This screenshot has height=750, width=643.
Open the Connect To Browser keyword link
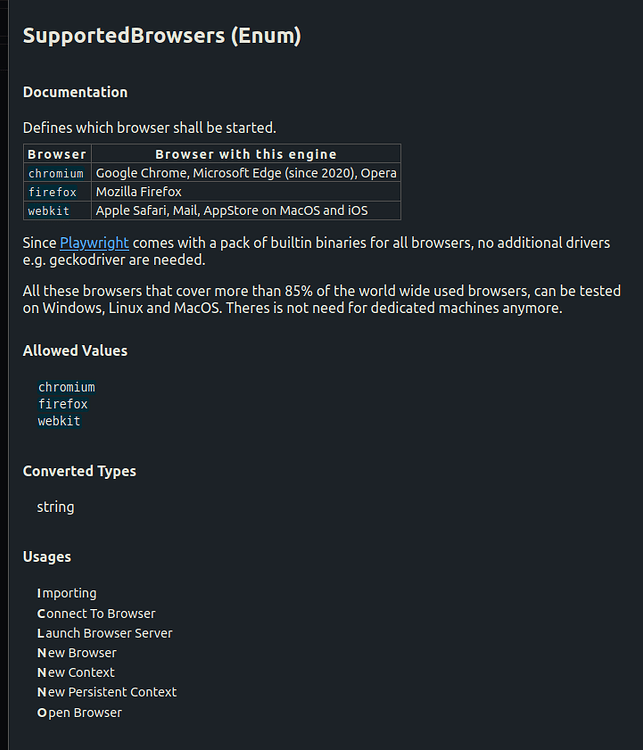(x=96, y=613)
